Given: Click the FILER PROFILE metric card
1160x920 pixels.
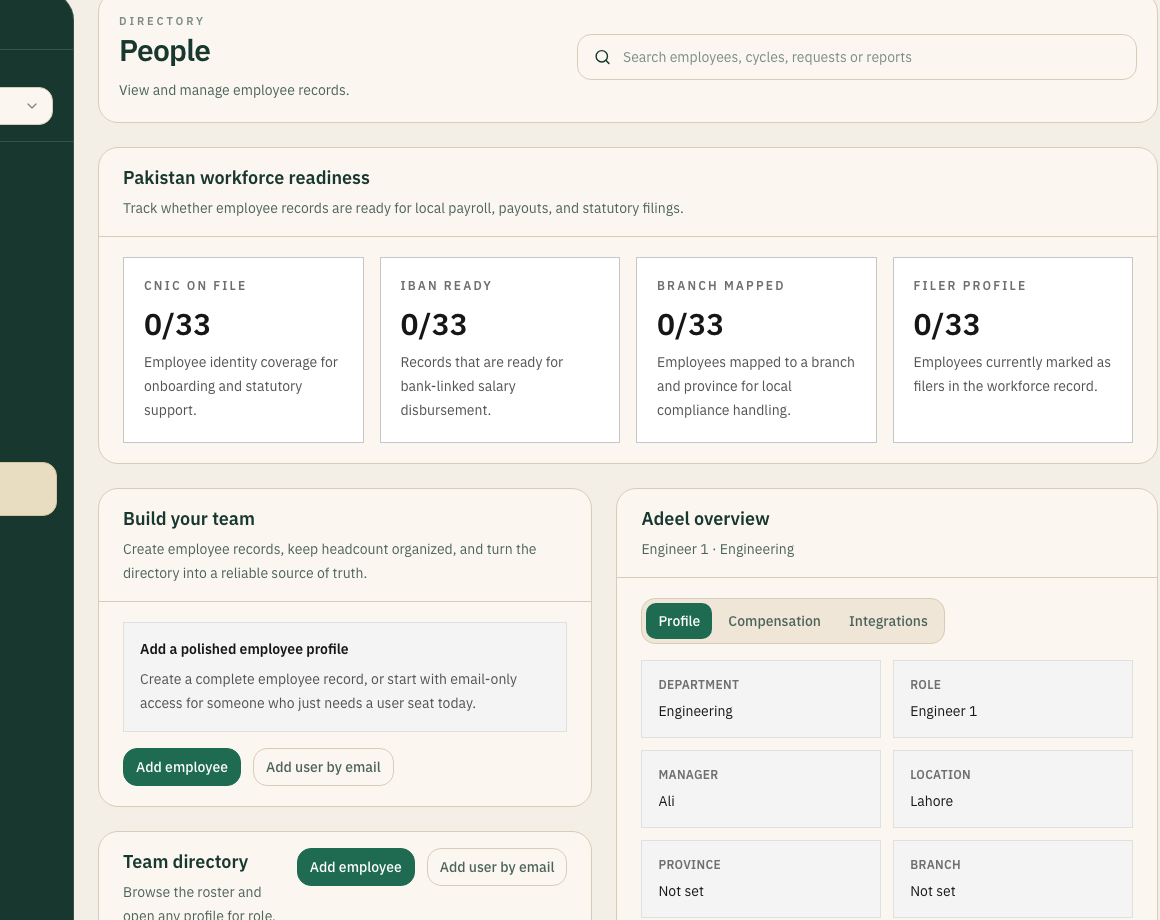Looking at the screenshot, I should [x=1012, y=349].
